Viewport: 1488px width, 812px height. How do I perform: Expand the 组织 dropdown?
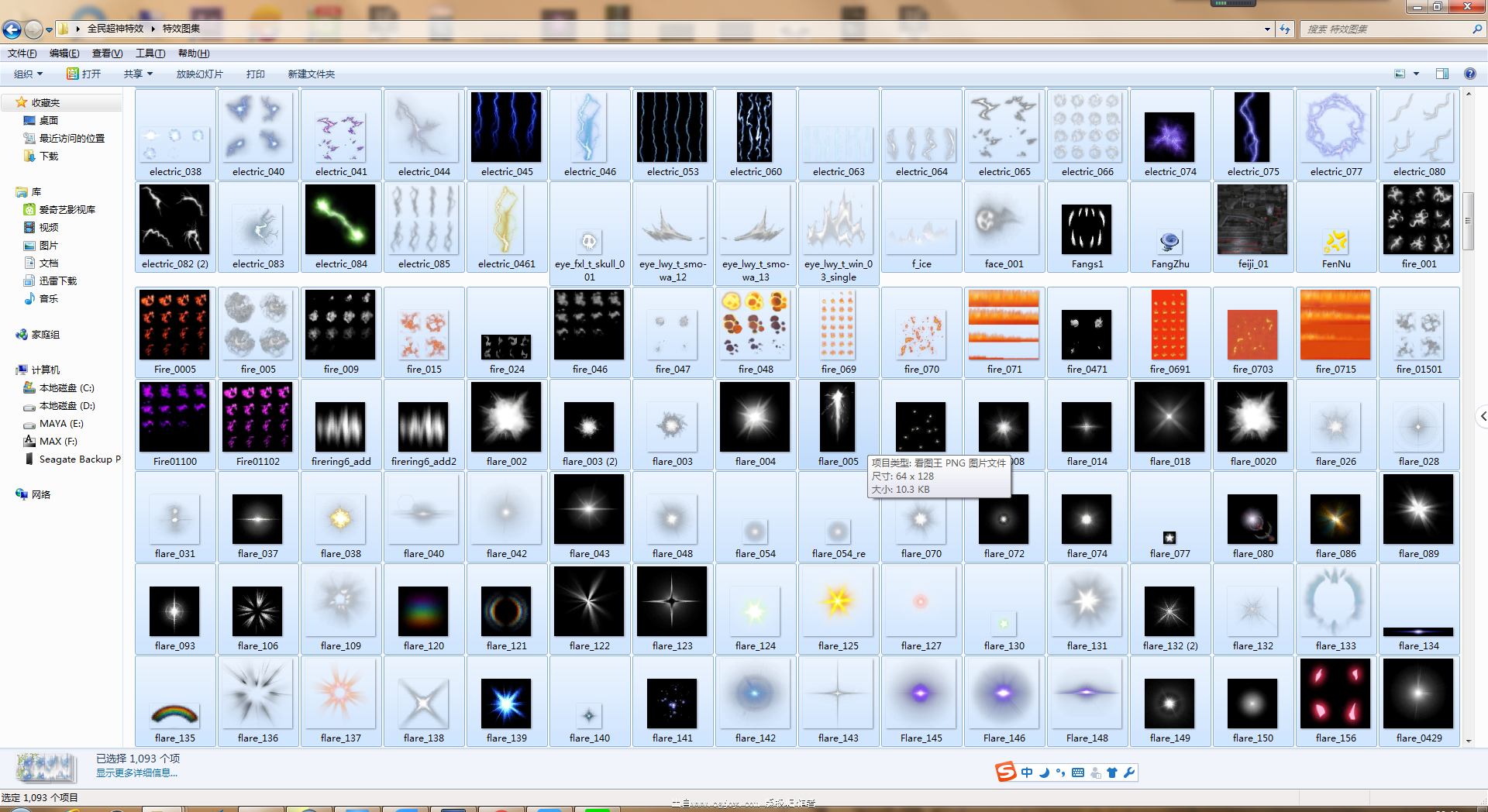point(29,74)
